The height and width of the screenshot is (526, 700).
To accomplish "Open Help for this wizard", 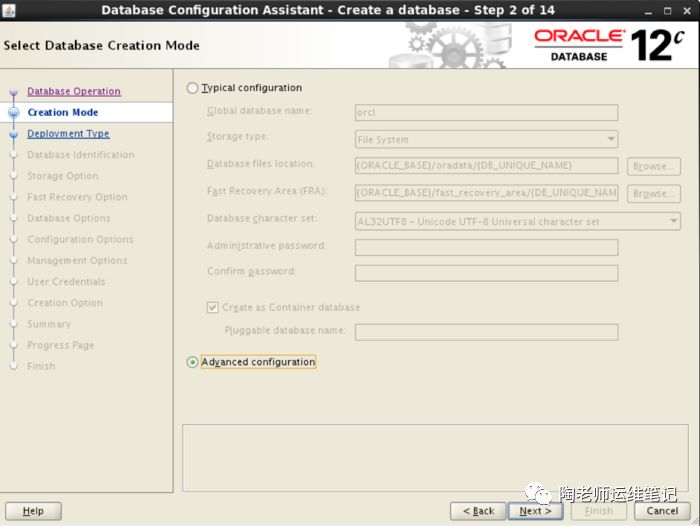I will click(33, 510).
